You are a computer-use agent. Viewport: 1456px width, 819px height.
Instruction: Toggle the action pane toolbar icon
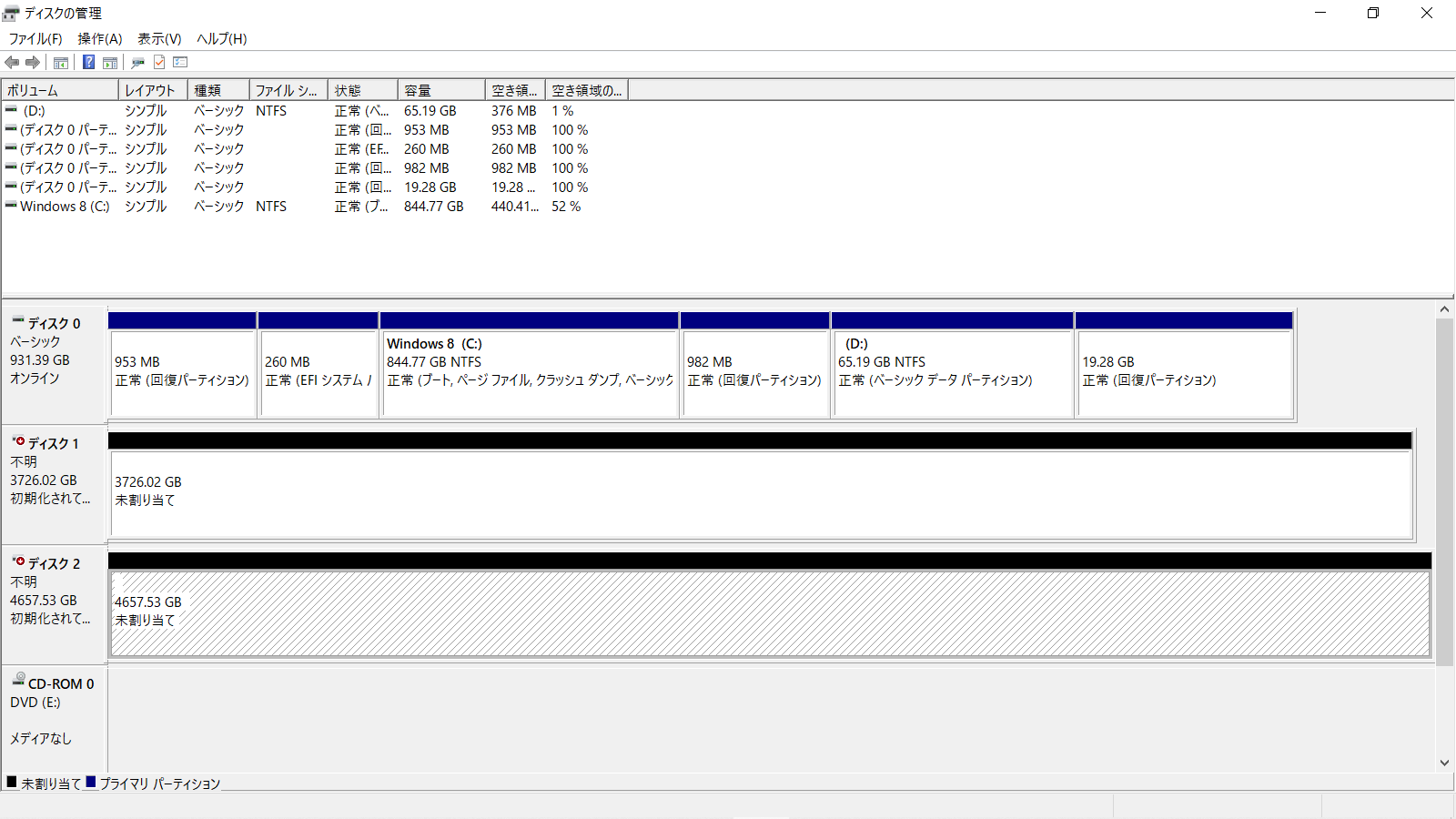pyautogui.click(x=110, y=62)
